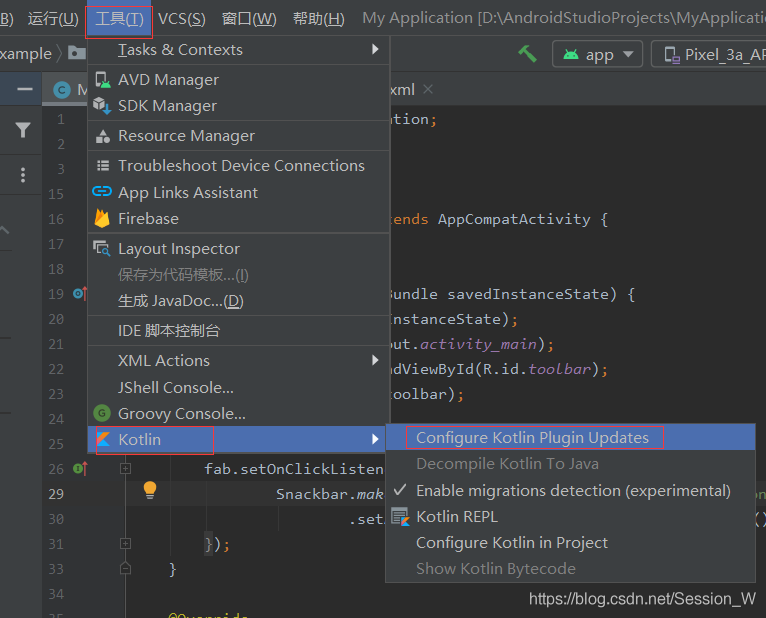Click the minimize dash icon in left panel
Image resolution: width=766 pixels, height=618 pixels.
pyautogui.click(x=25, y=89)
